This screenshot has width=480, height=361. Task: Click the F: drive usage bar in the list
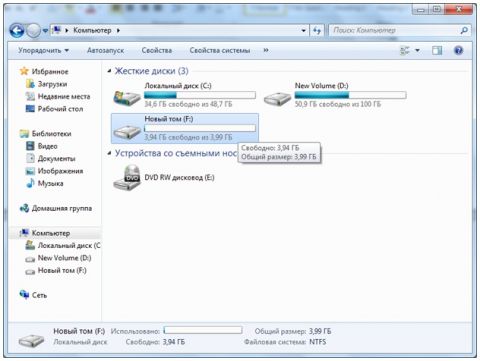(x=200, y=128)
